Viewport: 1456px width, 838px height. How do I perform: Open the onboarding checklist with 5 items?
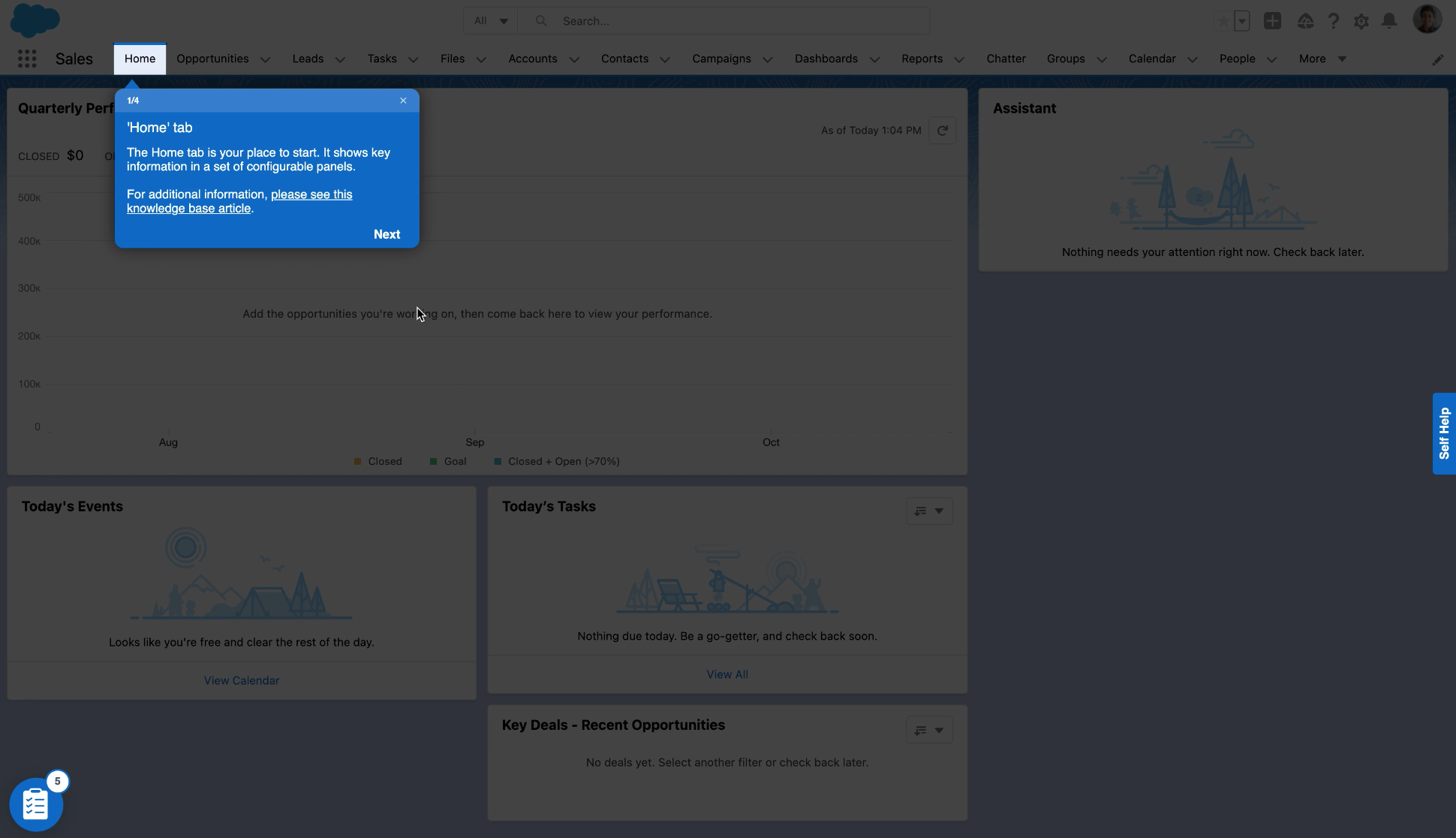coord(35,803)
